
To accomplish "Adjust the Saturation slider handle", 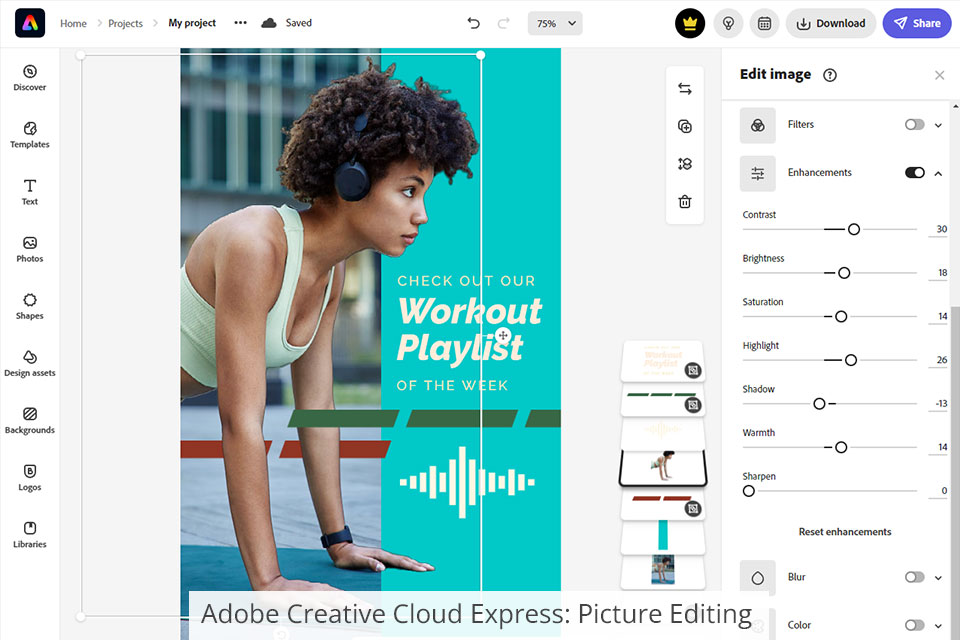I will coord(841,317).
